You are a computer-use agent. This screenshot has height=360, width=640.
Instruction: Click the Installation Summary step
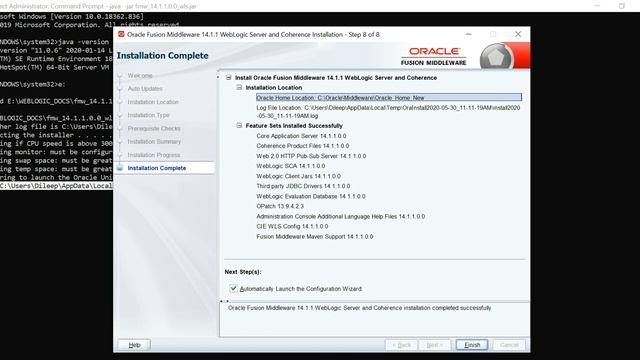tap(154, 142)
